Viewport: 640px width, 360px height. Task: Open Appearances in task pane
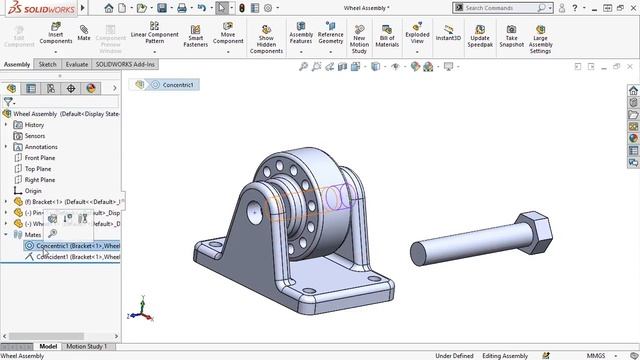point(633,138)
